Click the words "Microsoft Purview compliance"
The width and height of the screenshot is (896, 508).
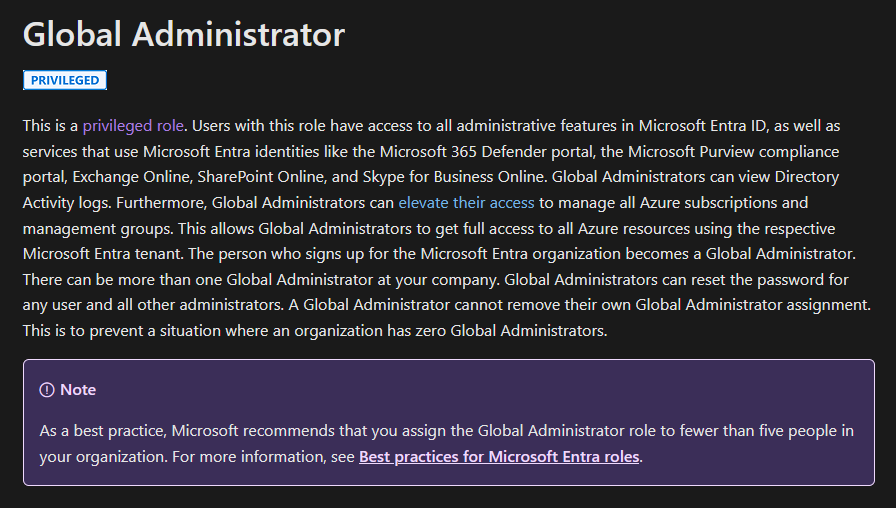741,152
